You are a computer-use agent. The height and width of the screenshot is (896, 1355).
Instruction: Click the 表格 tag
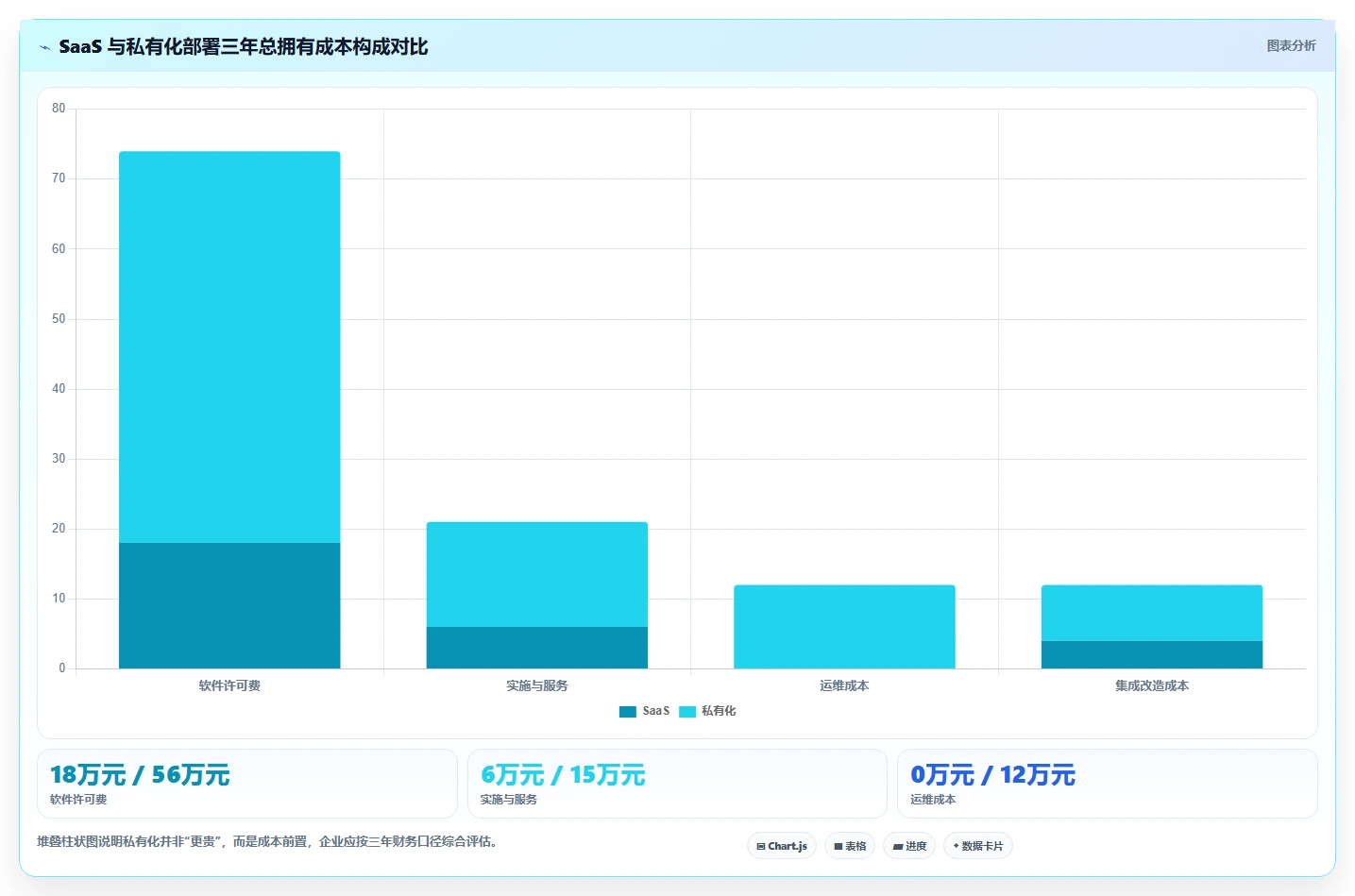point(850,846)
